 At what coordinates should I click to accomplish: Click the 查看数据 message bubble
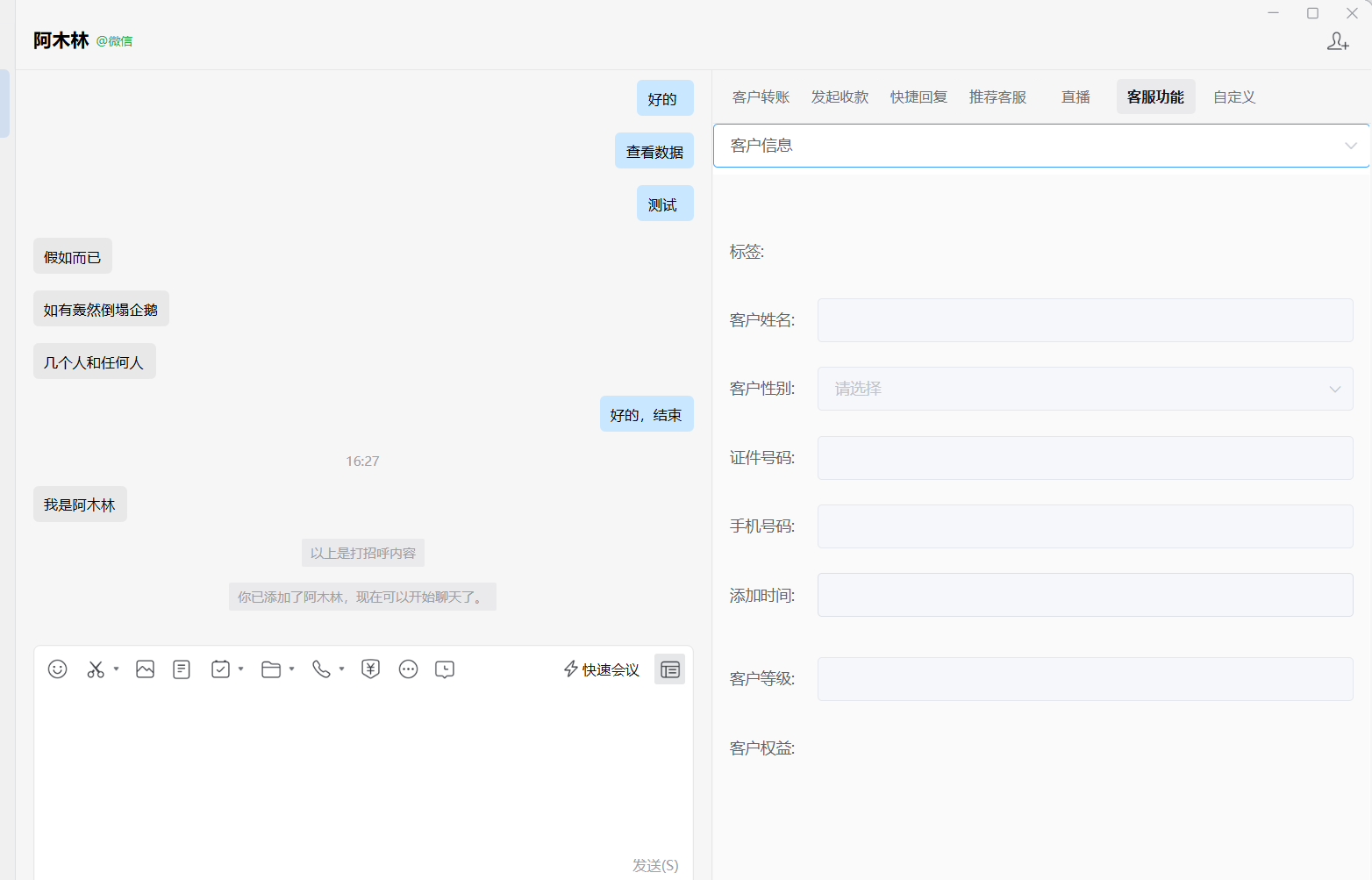(x=654, y=151)
